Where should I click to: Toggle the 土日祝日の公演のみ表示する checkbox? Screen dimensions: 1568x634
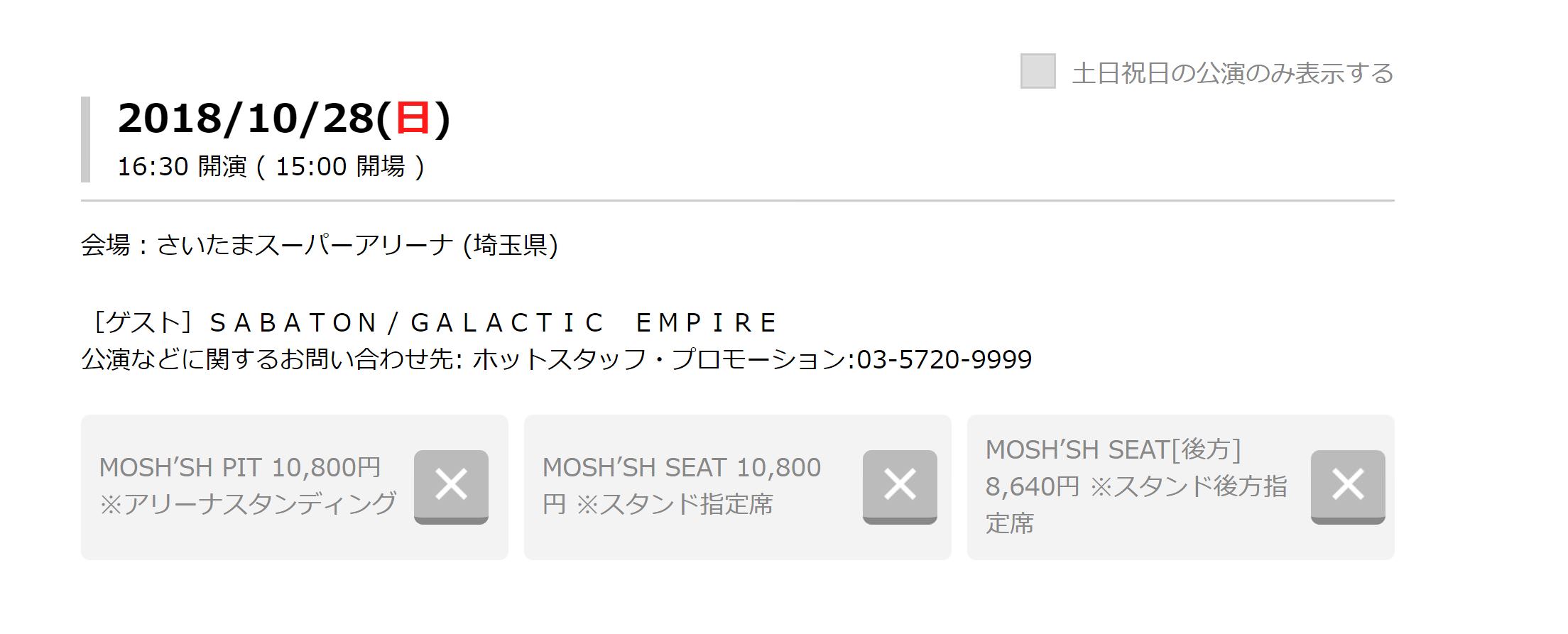tap(1038, 72)
